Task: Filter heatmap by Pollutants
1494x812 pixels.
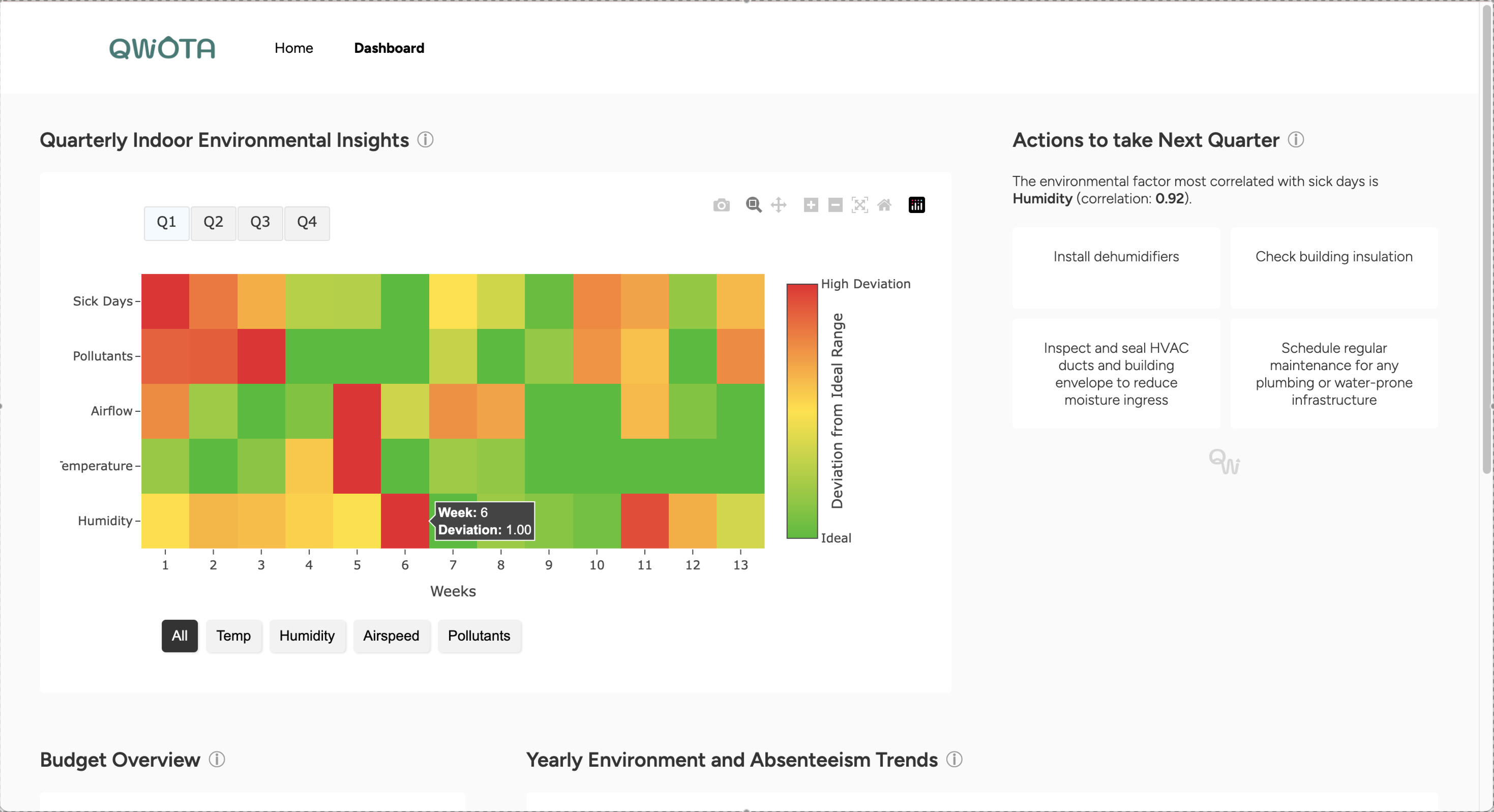Action: (x=479, y=636)
